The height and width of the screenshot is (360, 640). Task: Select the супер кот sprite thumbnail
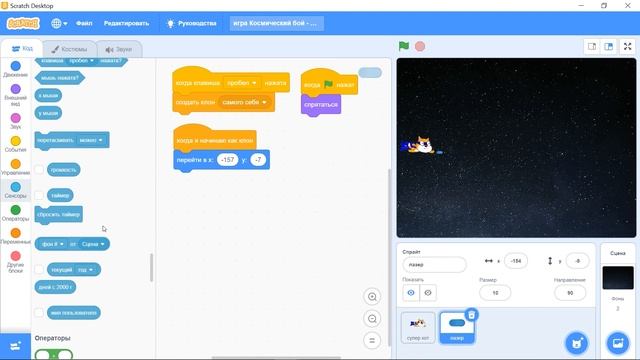418,328
